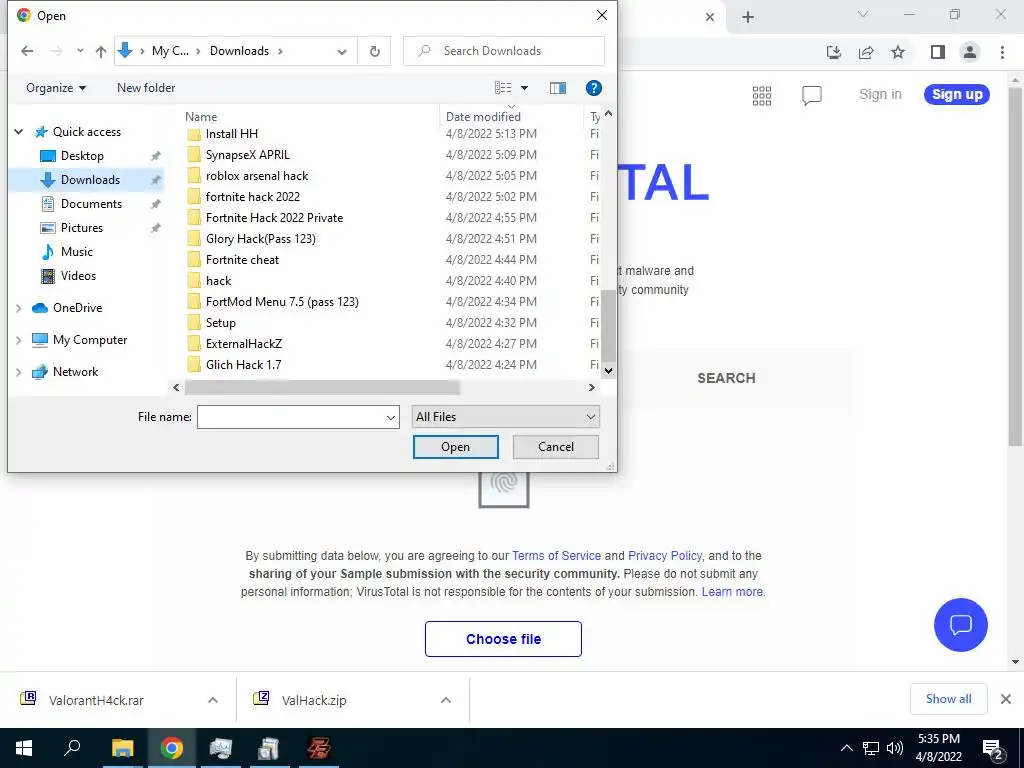Image resolution: width=1024 pixels, height=768 pixels.
Task: Expand ValHack.zip download options
Action: (x=446, y=700)
